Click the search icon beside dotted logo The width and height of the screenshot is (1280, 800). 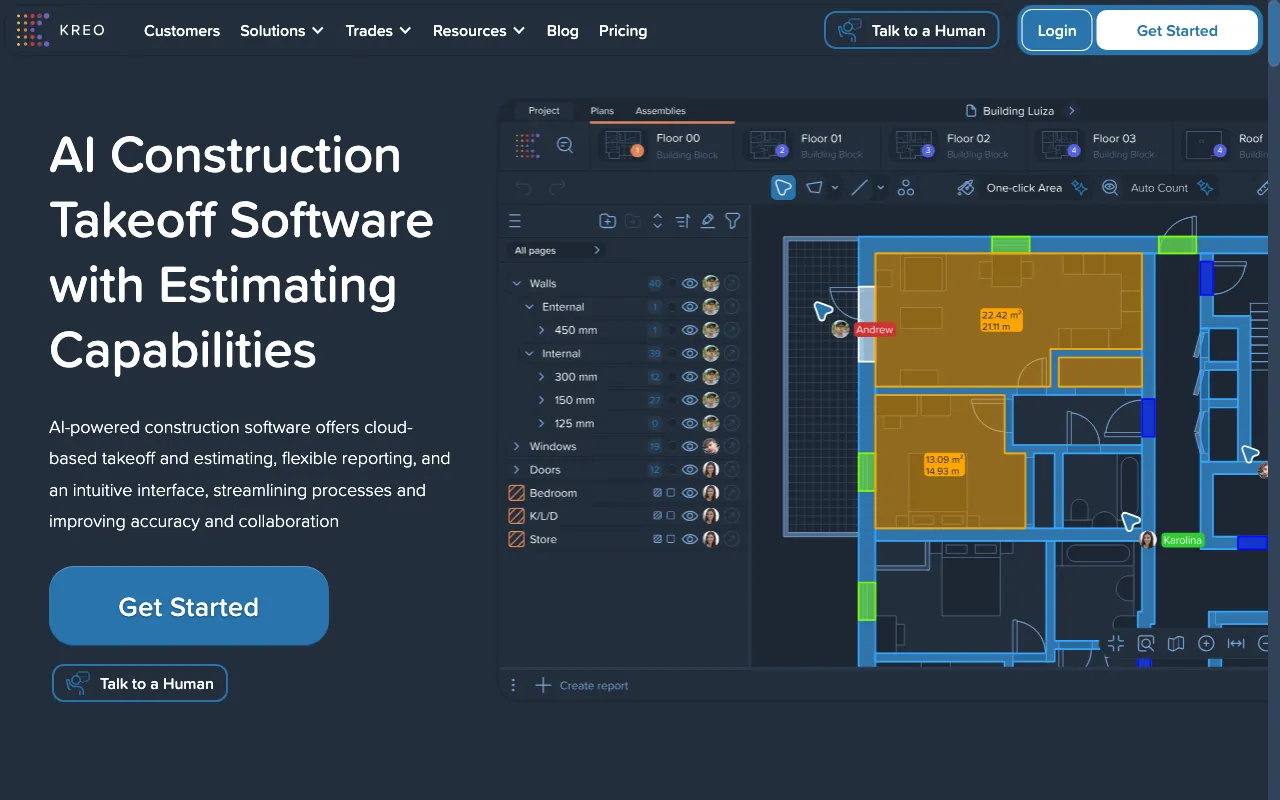tap(565, 145)
